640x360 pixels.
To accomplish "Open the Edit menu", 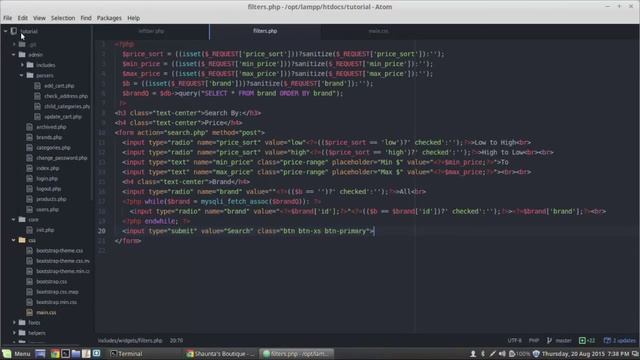I will point(22,18).
